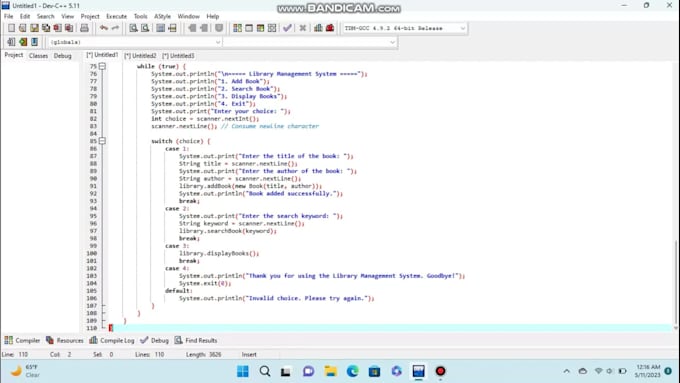
Task: Show hidden system tray icons chevron
Action: (566, 371)
